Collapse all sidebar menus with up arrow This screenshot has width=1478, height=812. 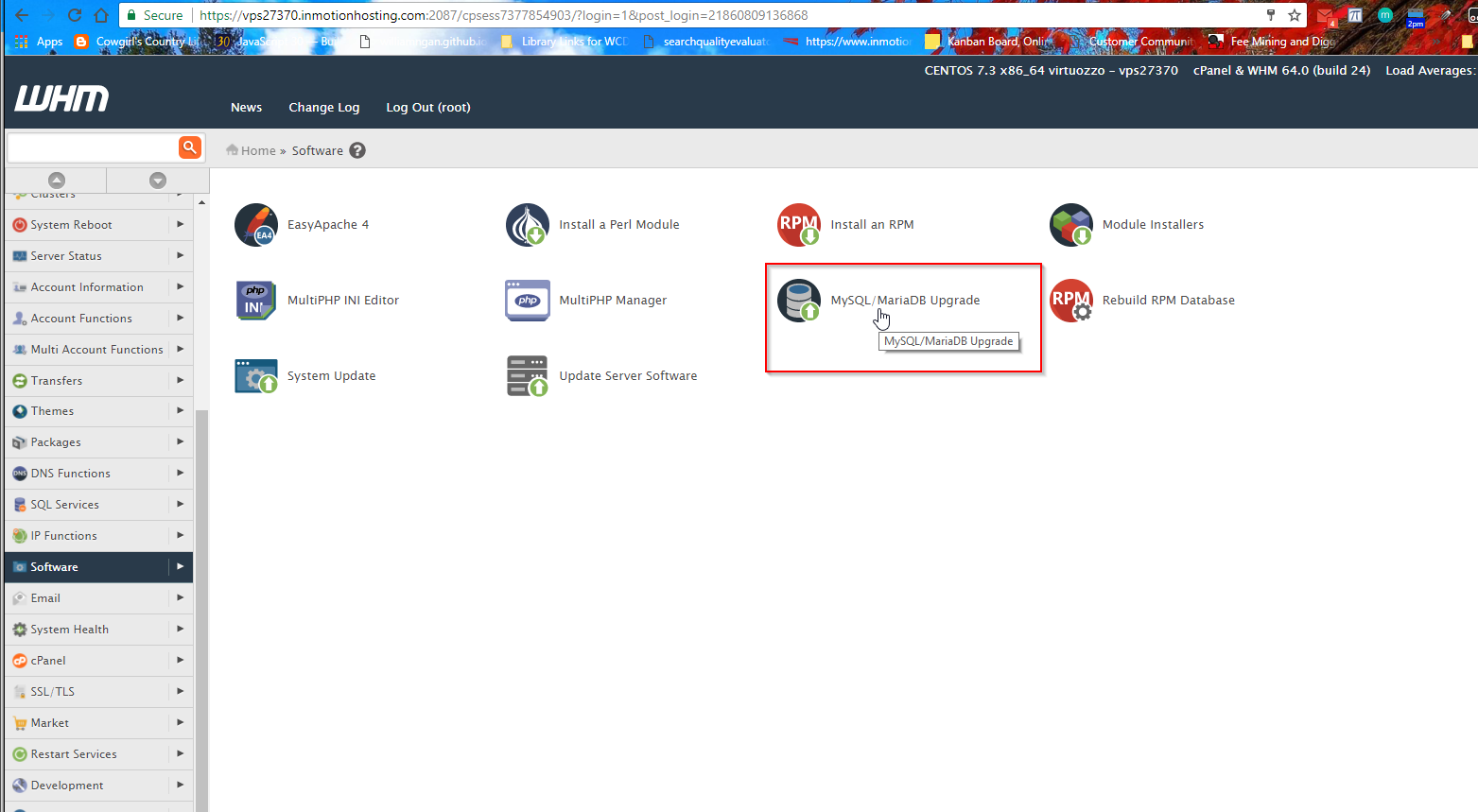tap(57, 180)
